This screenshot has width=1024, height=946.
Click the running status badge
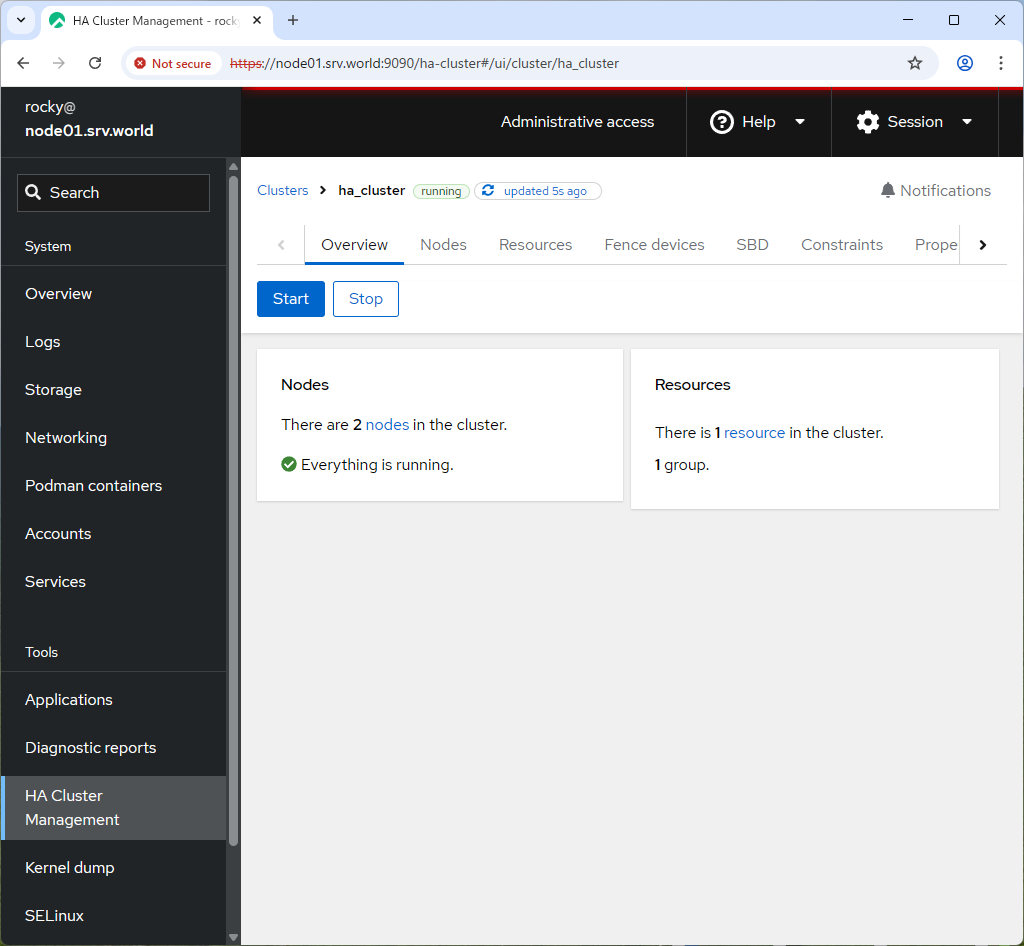click(441, 190)
